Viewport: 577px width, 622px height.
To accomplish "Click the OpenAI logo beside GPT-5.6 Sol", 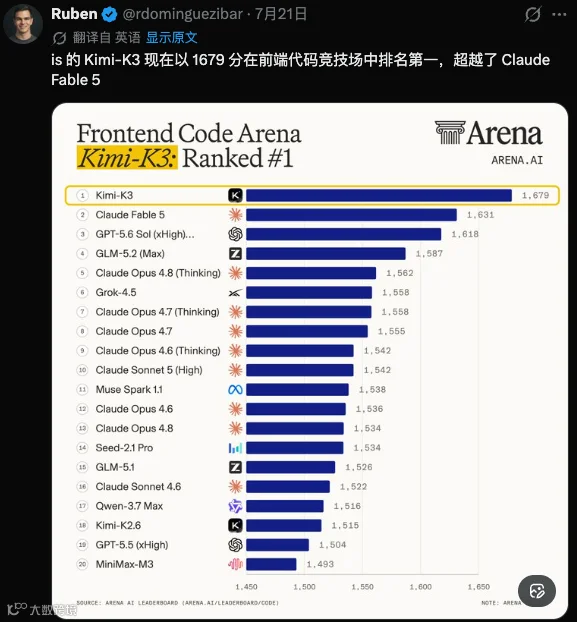I will [235, 234].
